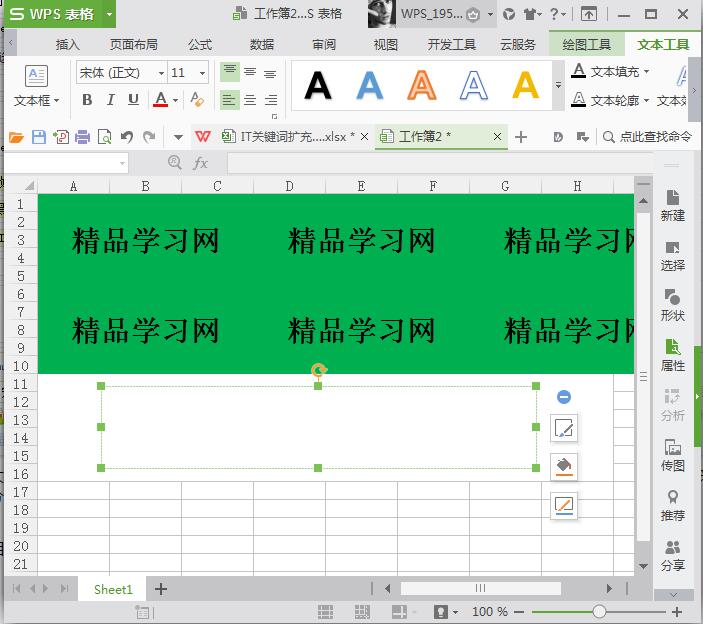703x624 pixels.
Task: Select center horizontal text alignment
Action: [x=250, y=100]
